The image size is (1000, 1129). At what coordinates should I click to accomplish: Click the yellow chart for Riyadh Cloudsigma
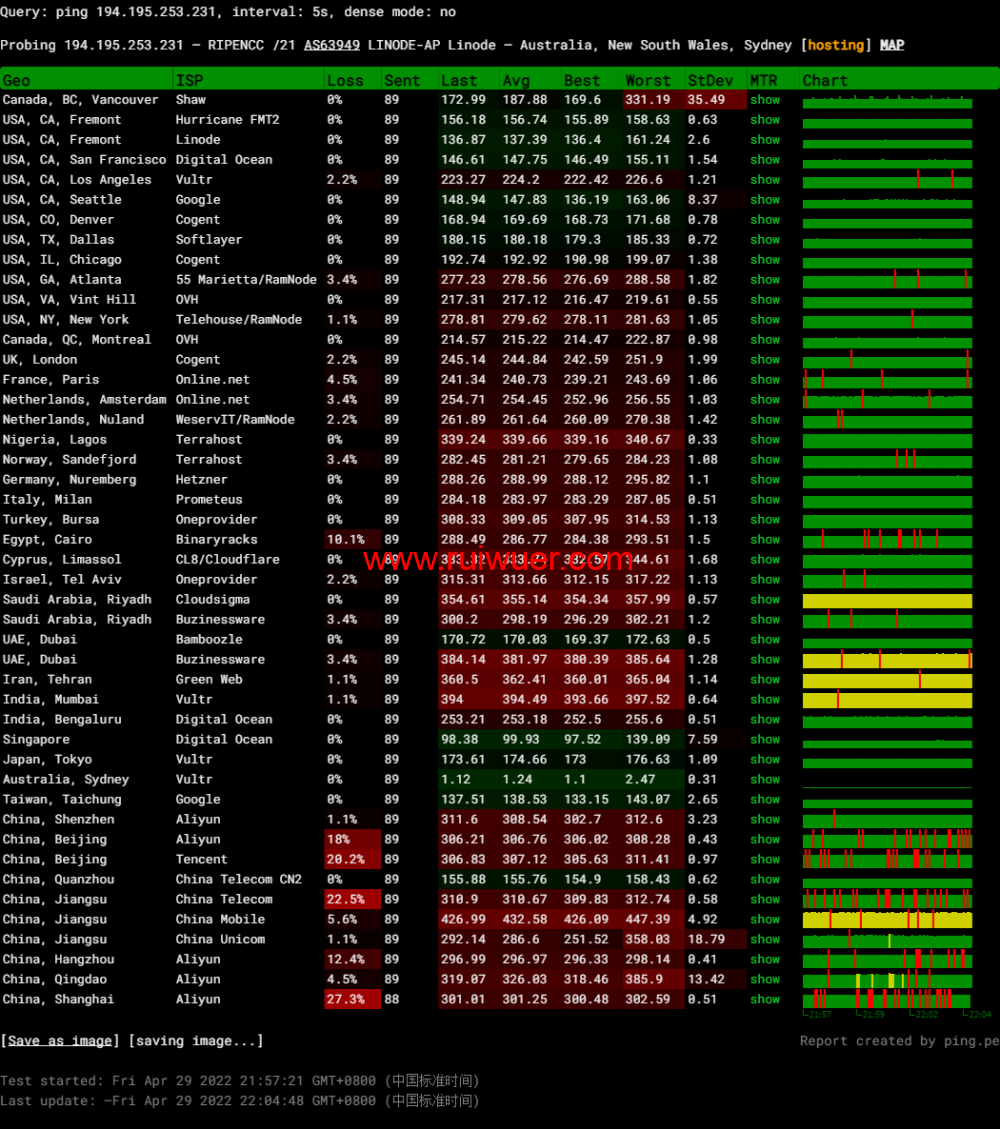[887, 601]
